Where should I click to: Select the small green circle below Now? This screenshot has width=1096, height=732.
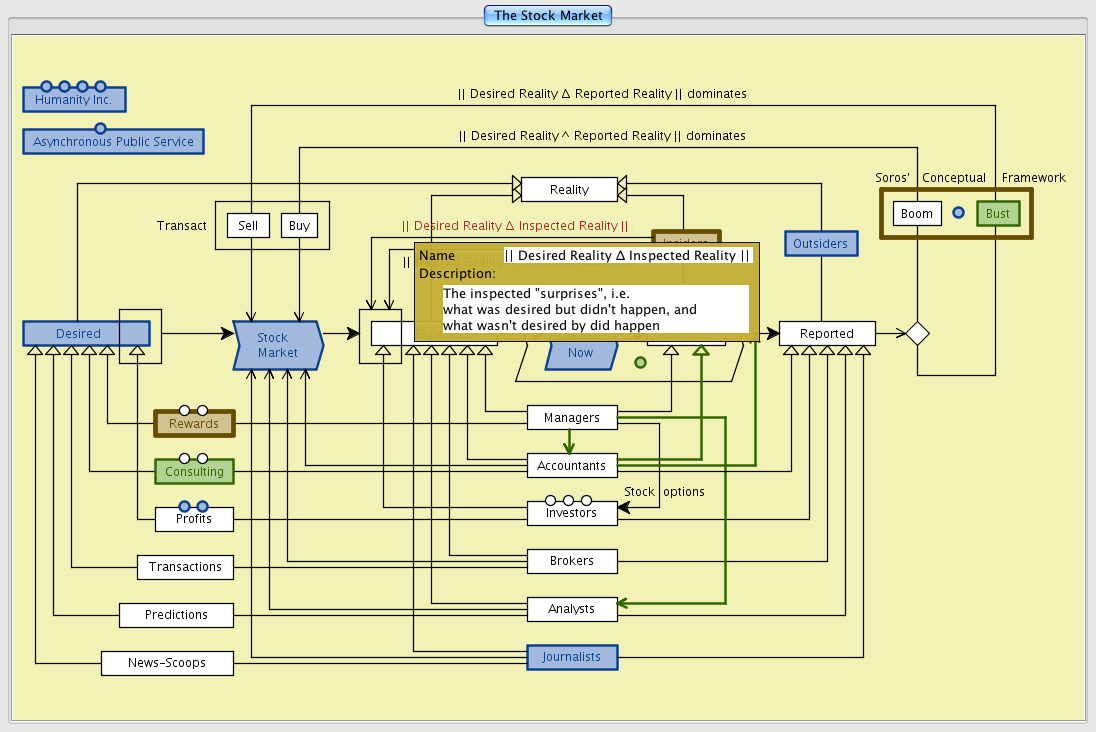(641, 362)
